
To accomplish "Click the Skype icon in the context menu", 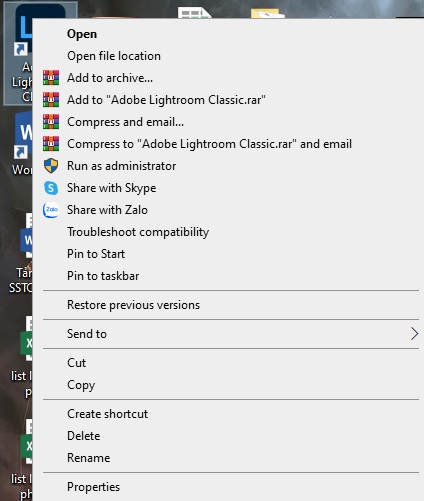I will [51, 188].
